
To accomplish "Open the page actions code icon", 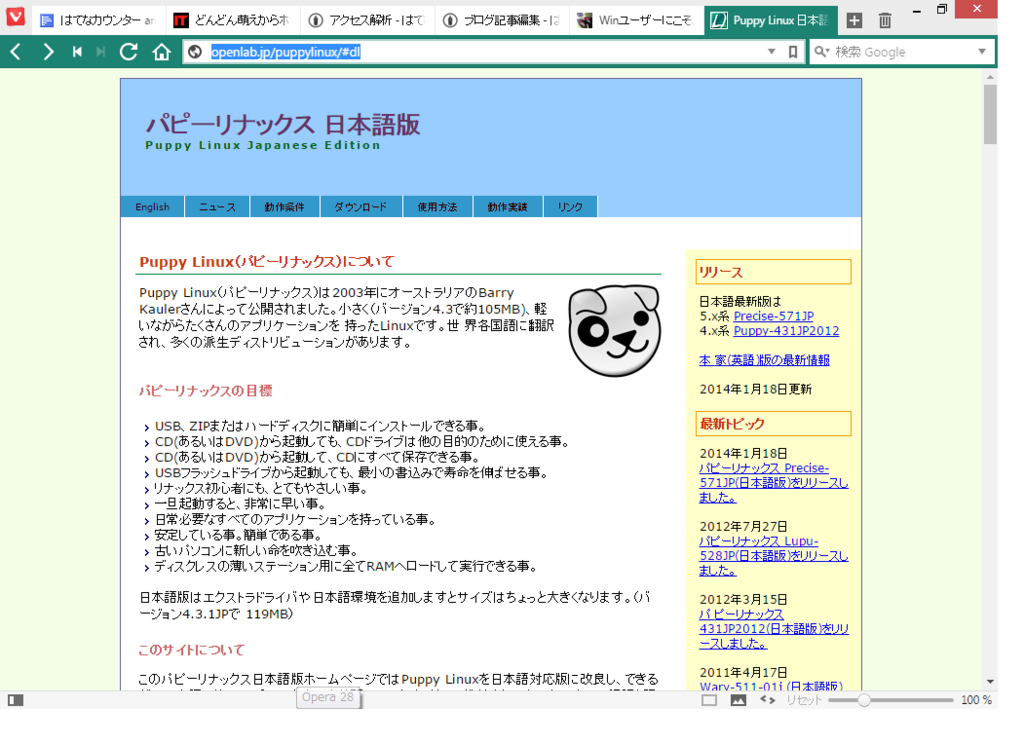I will (x=767, y=700).
